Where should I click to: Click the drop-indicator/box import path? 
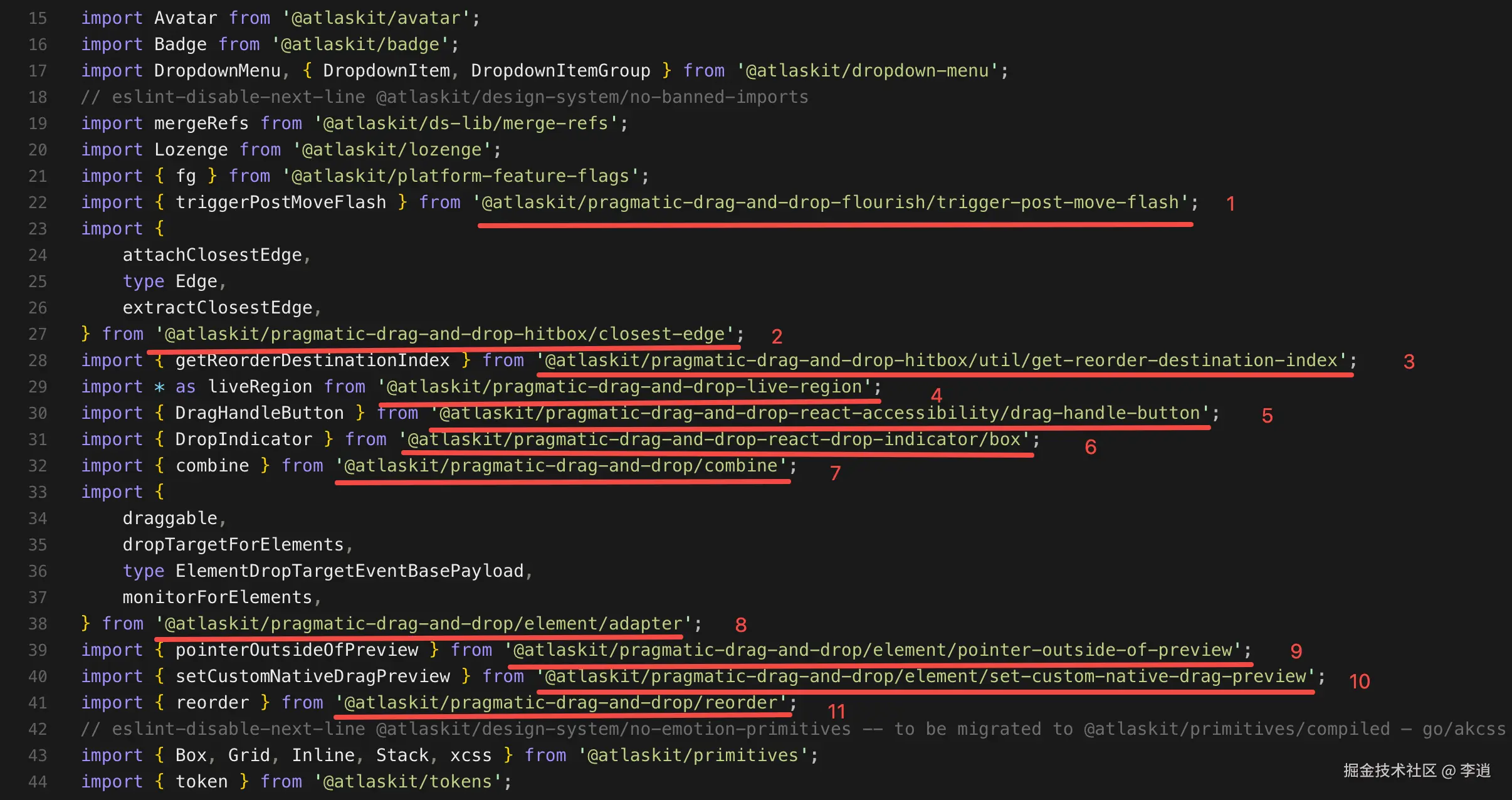(713, 439)
